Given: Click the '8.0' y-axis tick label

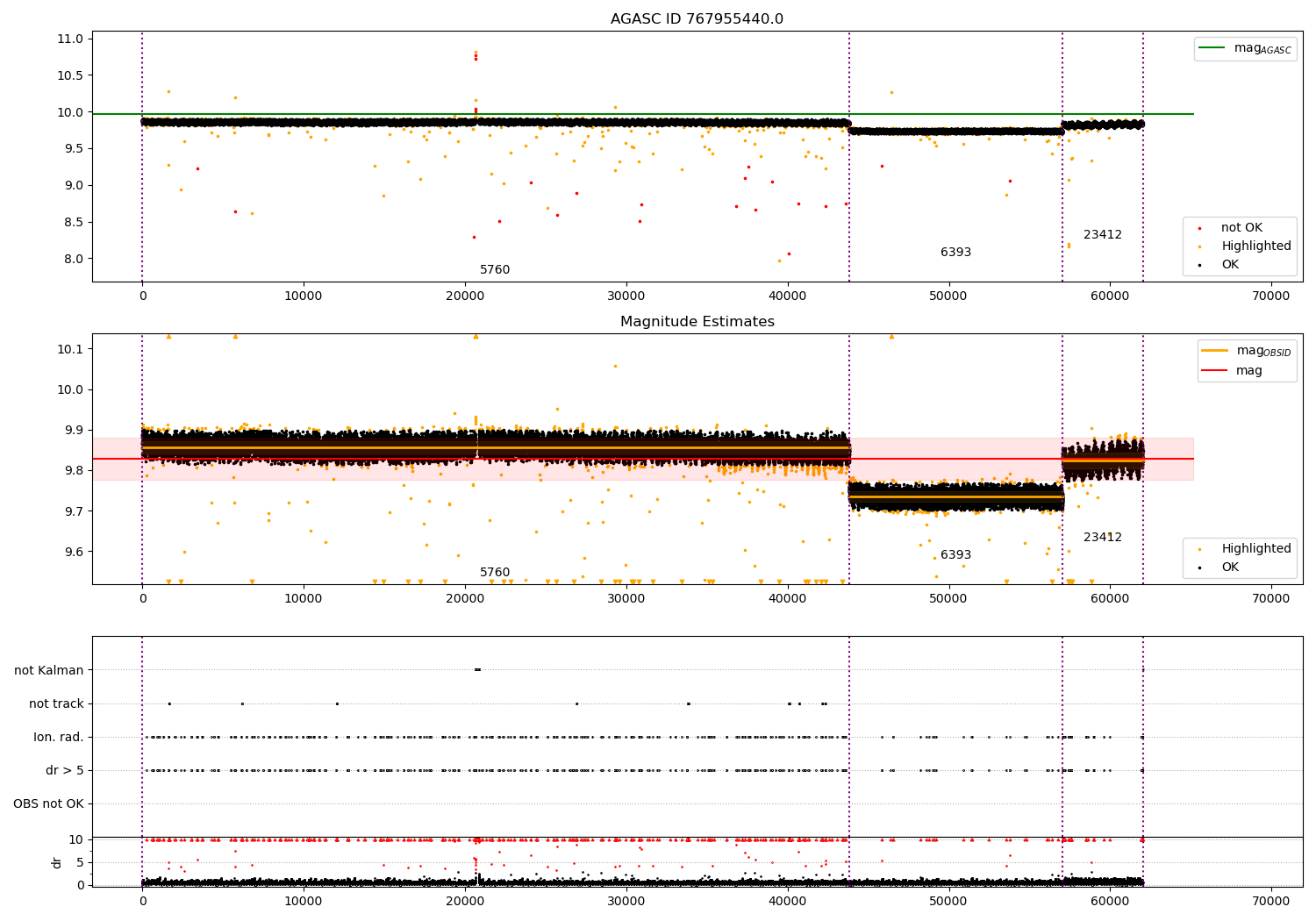Looking at the screenshot, I should 73,259.
